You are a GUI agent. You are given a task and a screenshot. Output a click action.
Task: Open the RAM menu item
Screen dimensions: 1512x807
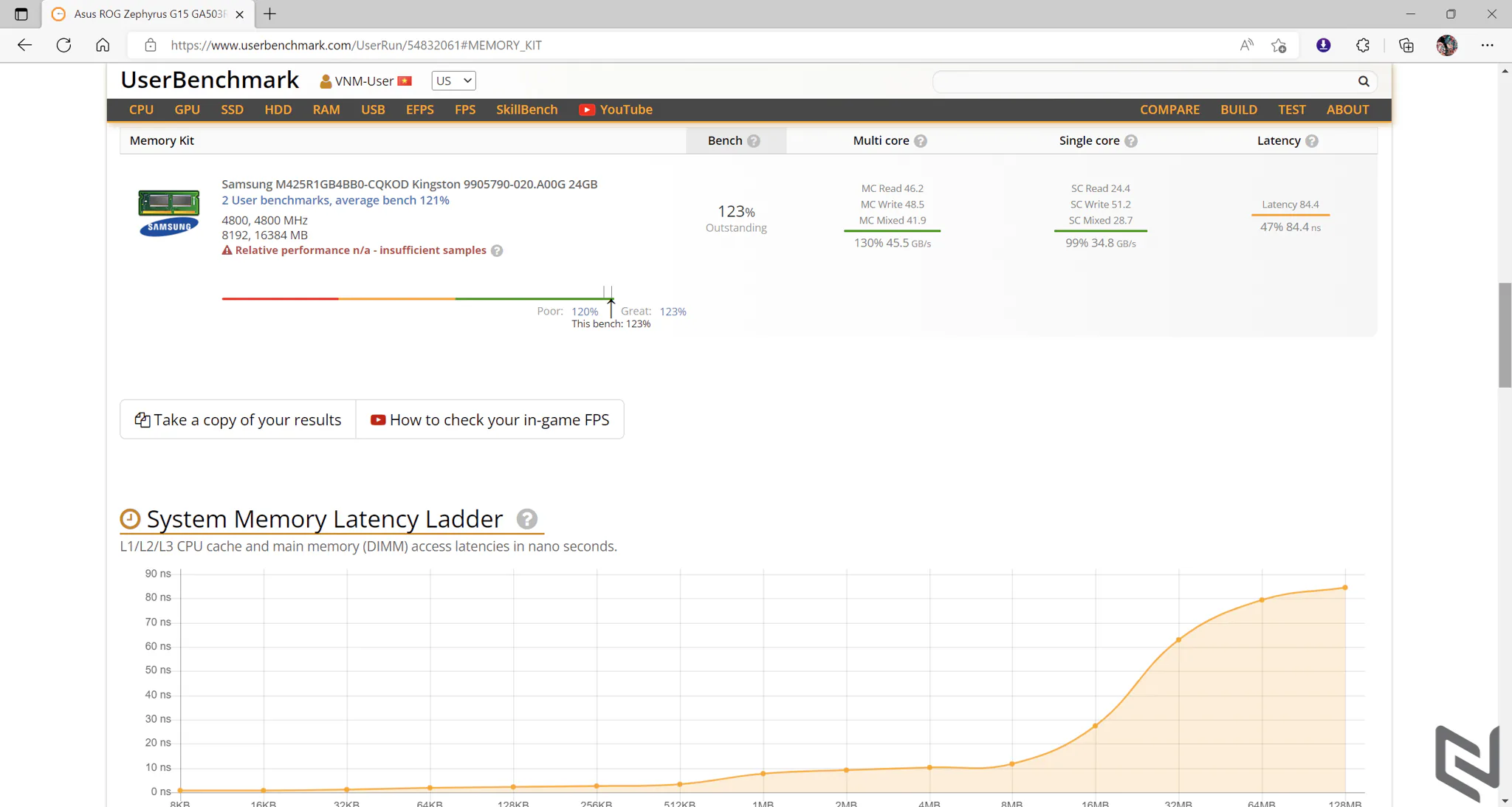[326, 109]
